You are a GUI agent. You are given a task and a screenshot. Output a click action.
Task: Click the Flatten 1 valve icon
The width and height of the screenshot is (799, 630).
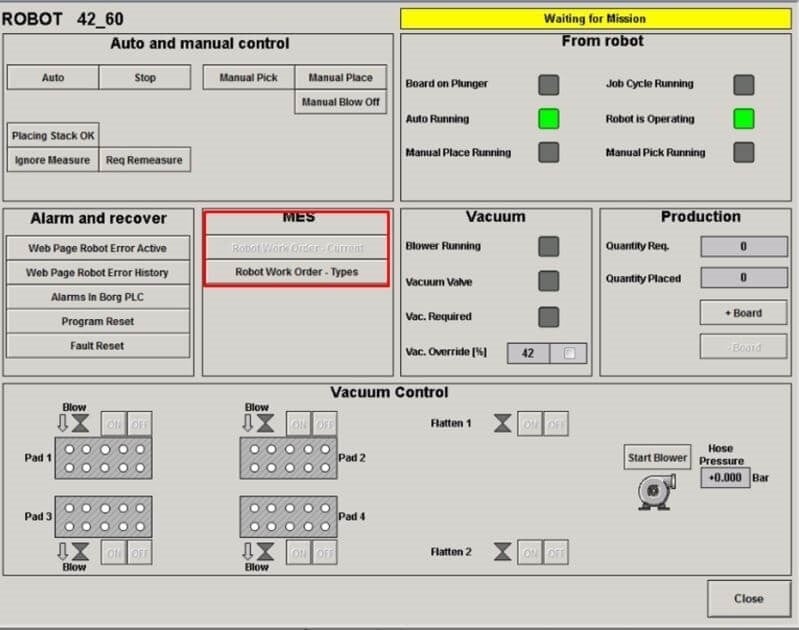[x=502, y=423]
